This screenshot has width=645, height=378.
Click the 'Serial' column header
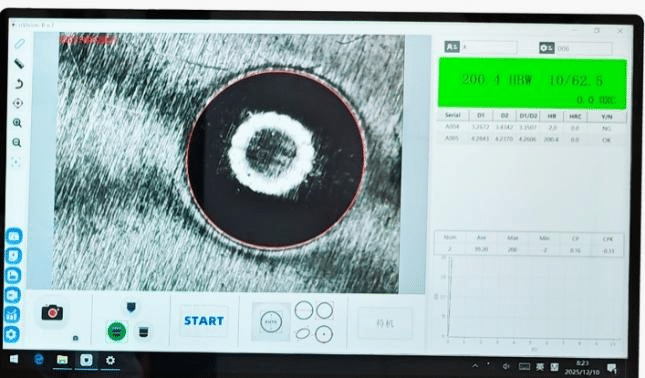point(452,115)
